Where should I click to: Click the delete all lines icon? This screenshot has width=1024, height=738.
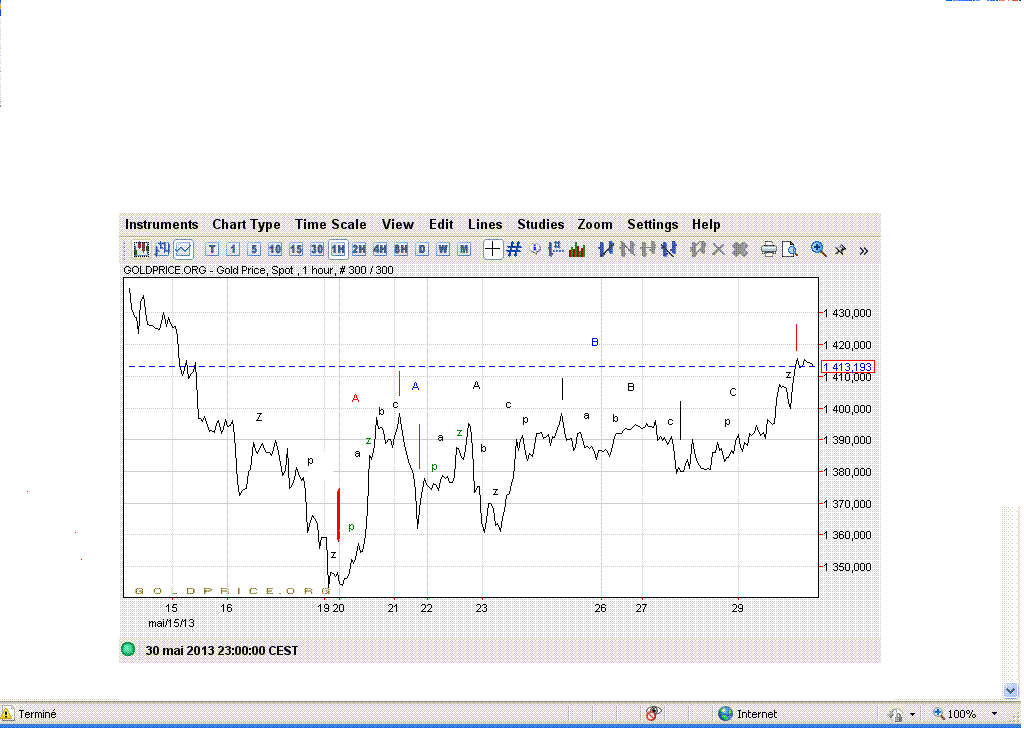tap(740, 249)
